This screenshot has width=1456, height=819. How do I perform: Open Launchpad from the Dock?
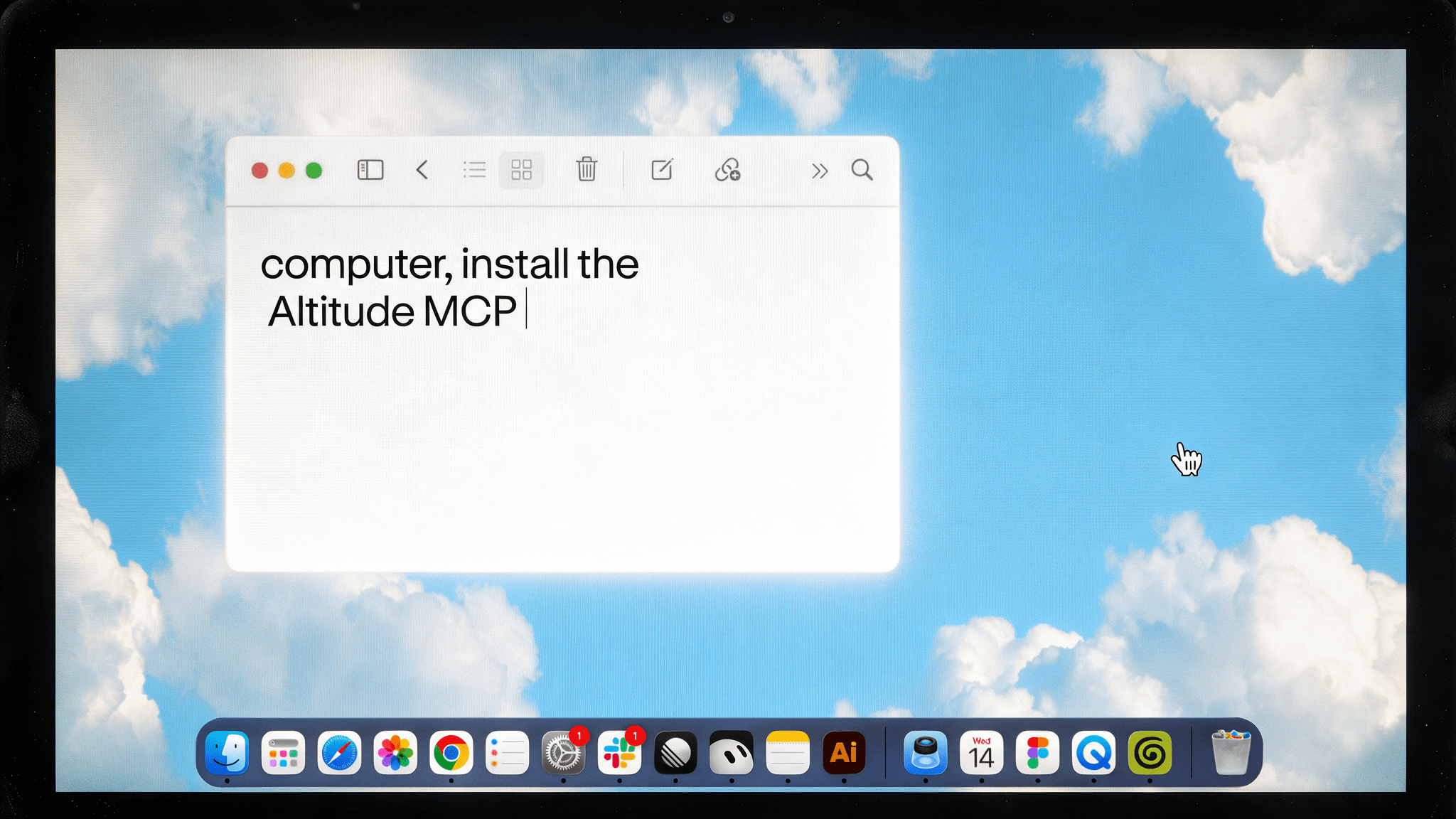point(283,752)
